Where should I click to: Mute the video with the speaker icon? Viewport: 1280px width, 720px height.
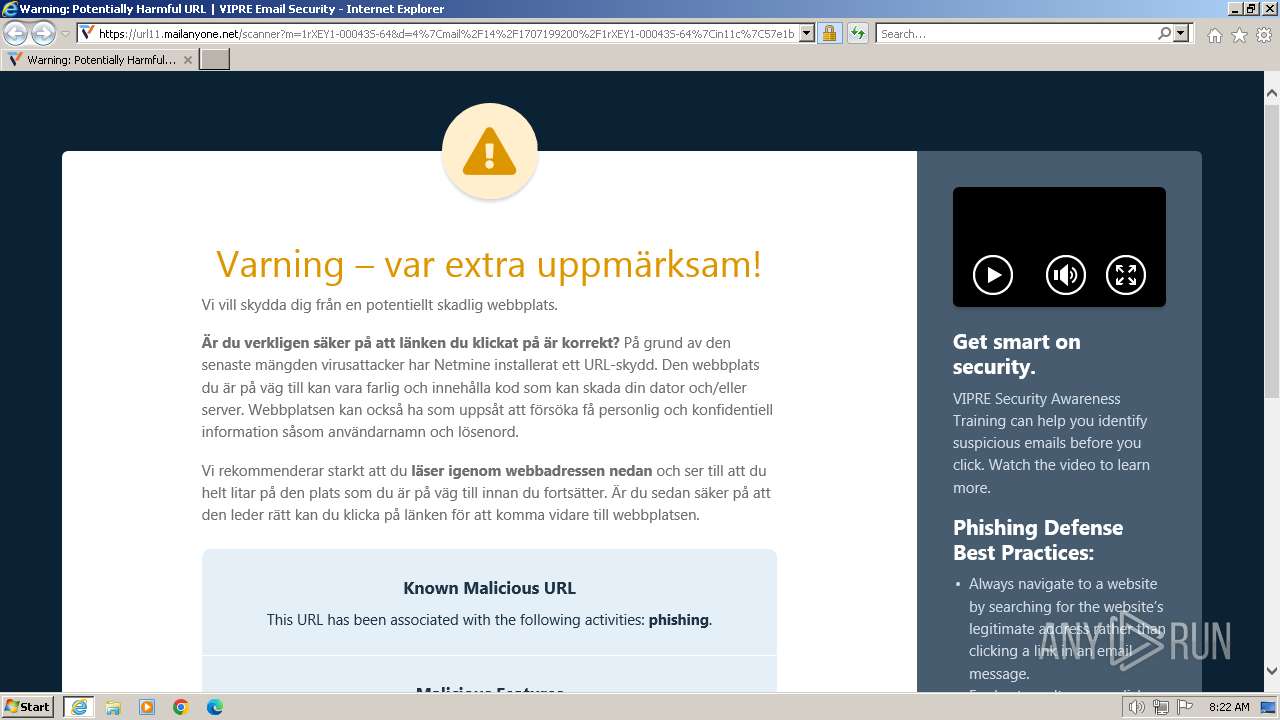pyautogui.click(x=1066, y=275)
